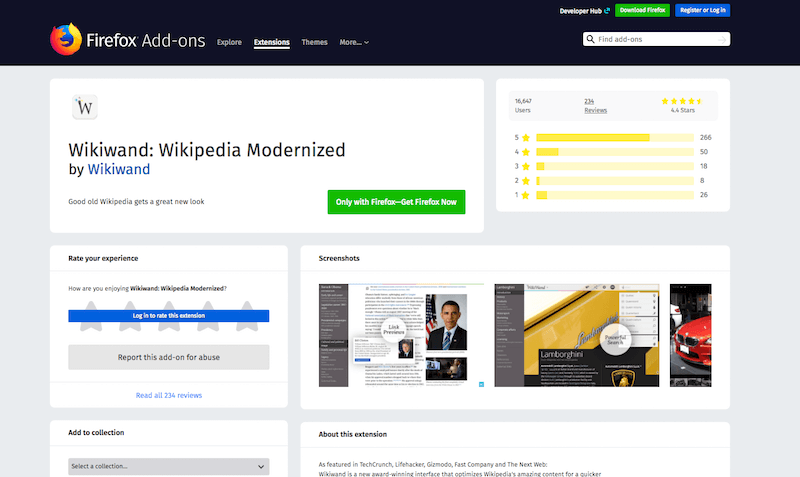
Task: Click the fourth rating star
Action: [x=208, y=316]
